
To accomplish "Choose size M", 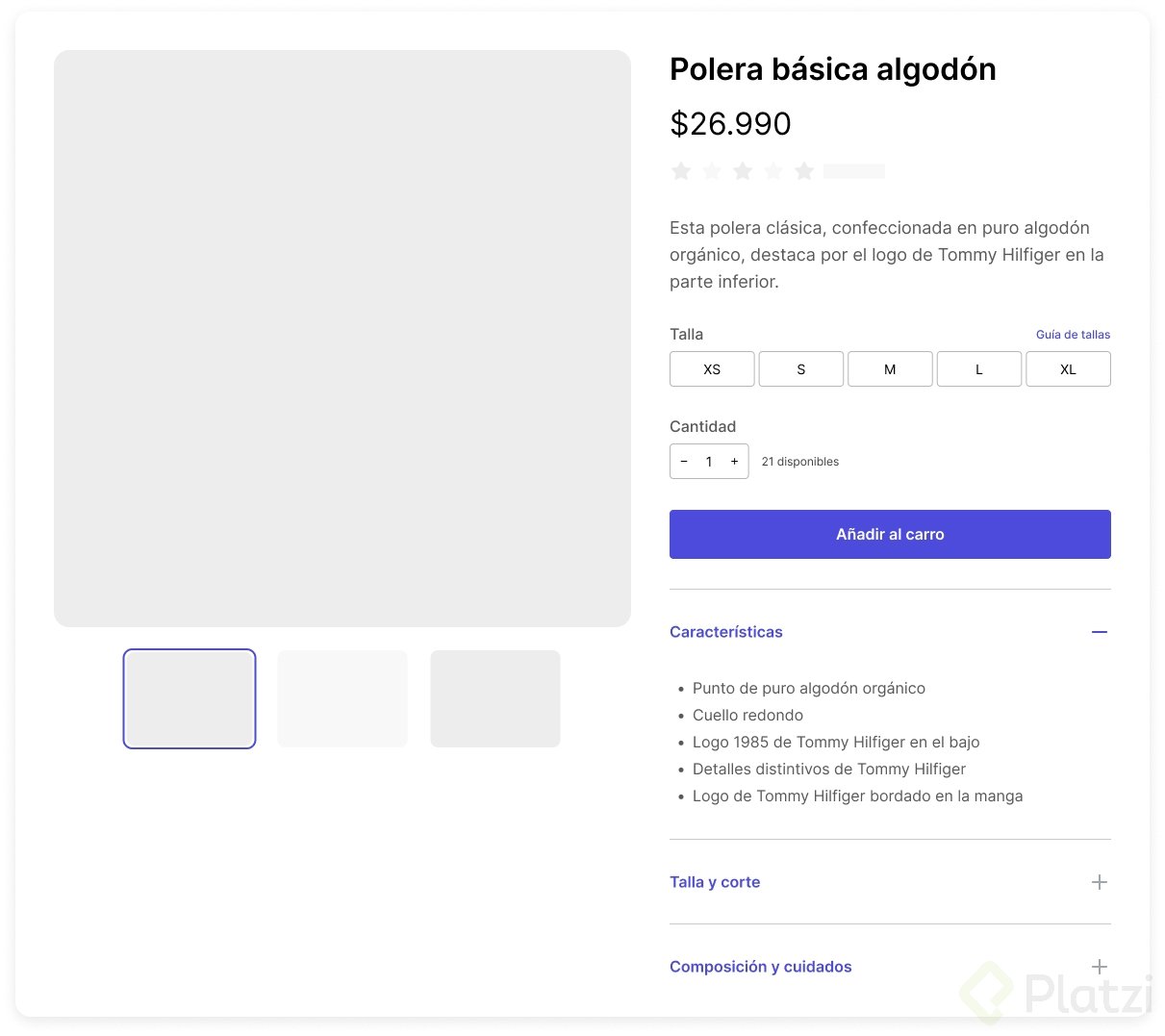I will (x=890, y=369).
